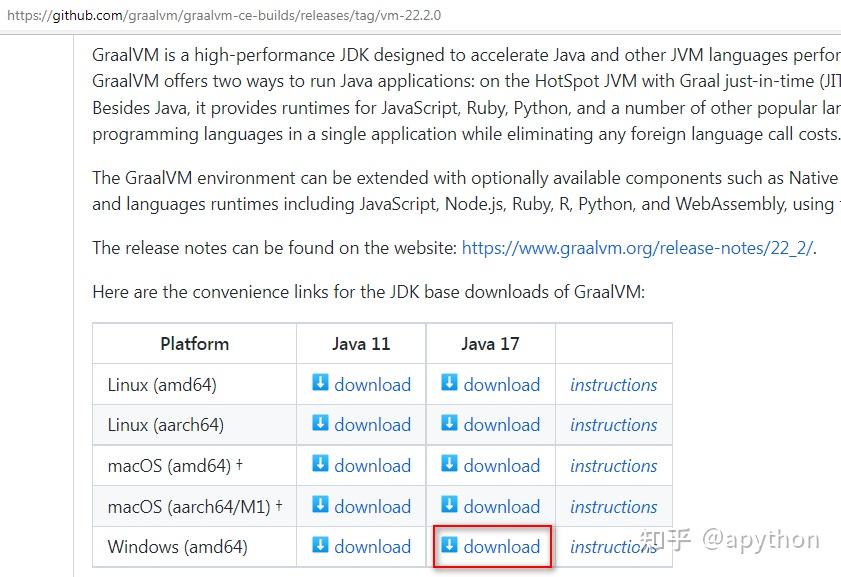Click download arrow icon for macOS amd64 Java 11
The width and height of the screenshot is (841, 577).
click(x=320, y=464)
